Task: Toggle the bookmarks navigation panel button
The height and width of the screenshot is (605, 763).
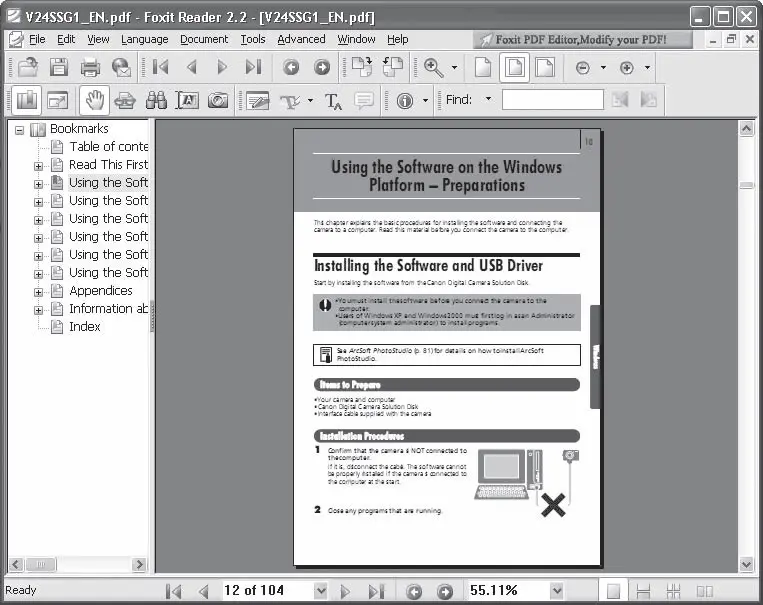Action: coord(26,100)
